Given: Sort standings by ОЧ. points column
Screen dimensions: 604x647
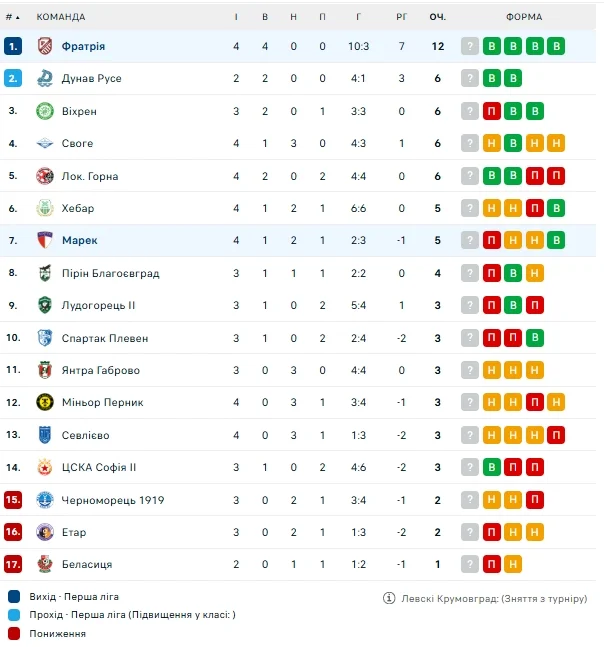Looking at the screenshot, I should (437, 17).
